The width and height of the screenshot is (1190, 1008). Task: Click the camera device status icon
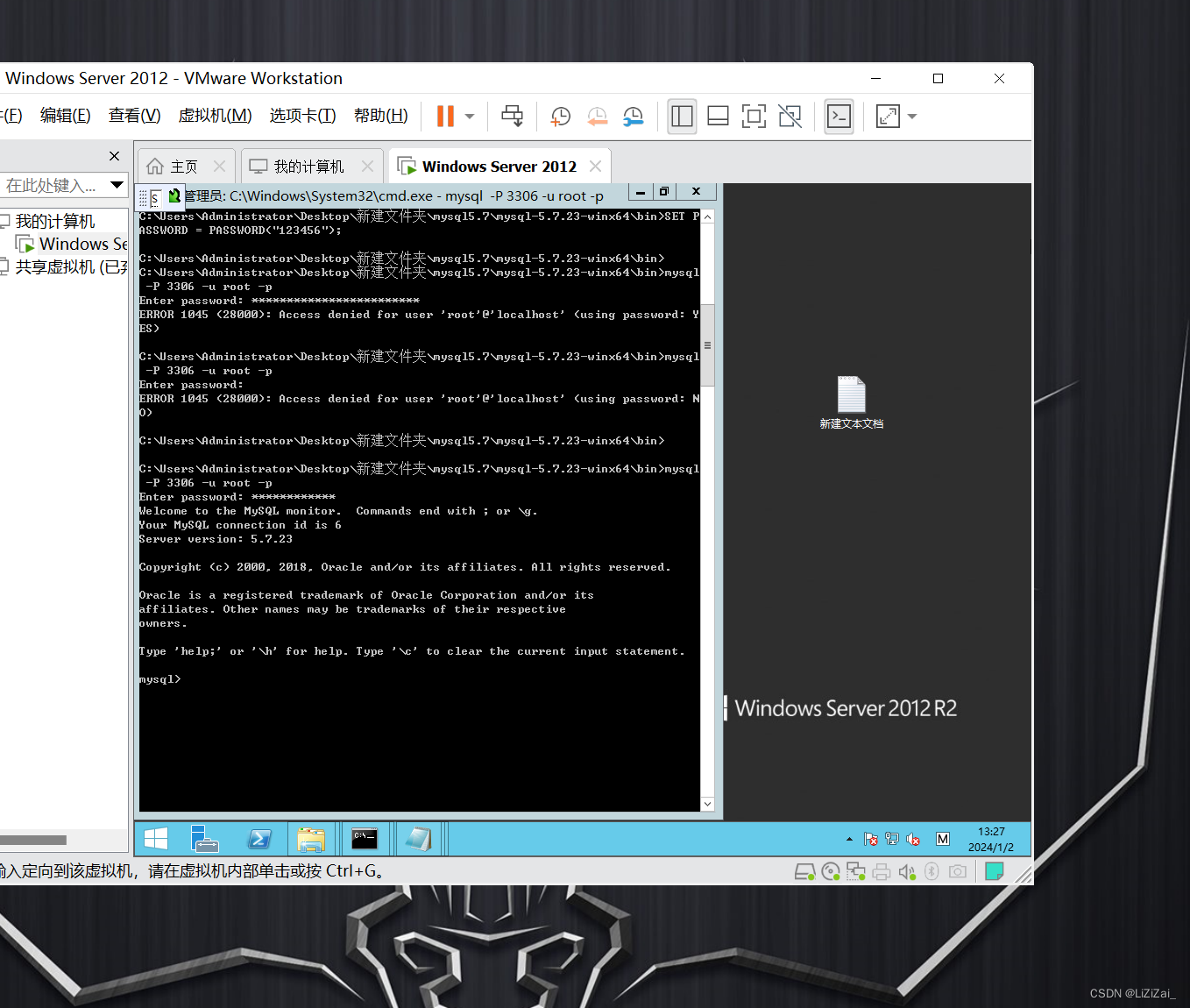tap(958, 871)
